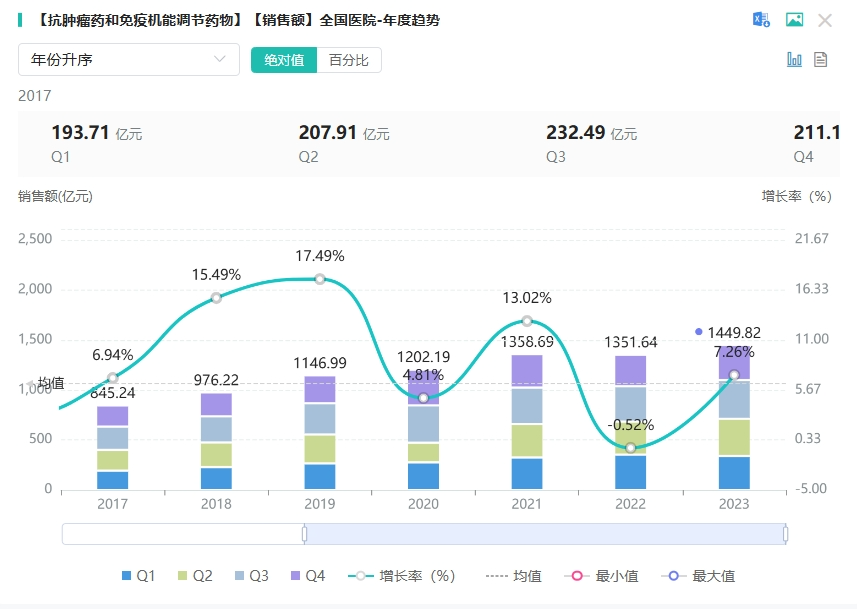Click the 2018 Q2 green bar segment
Viewport: 857px width, 609px height.
pyautogui.click(x=216, y=455)
